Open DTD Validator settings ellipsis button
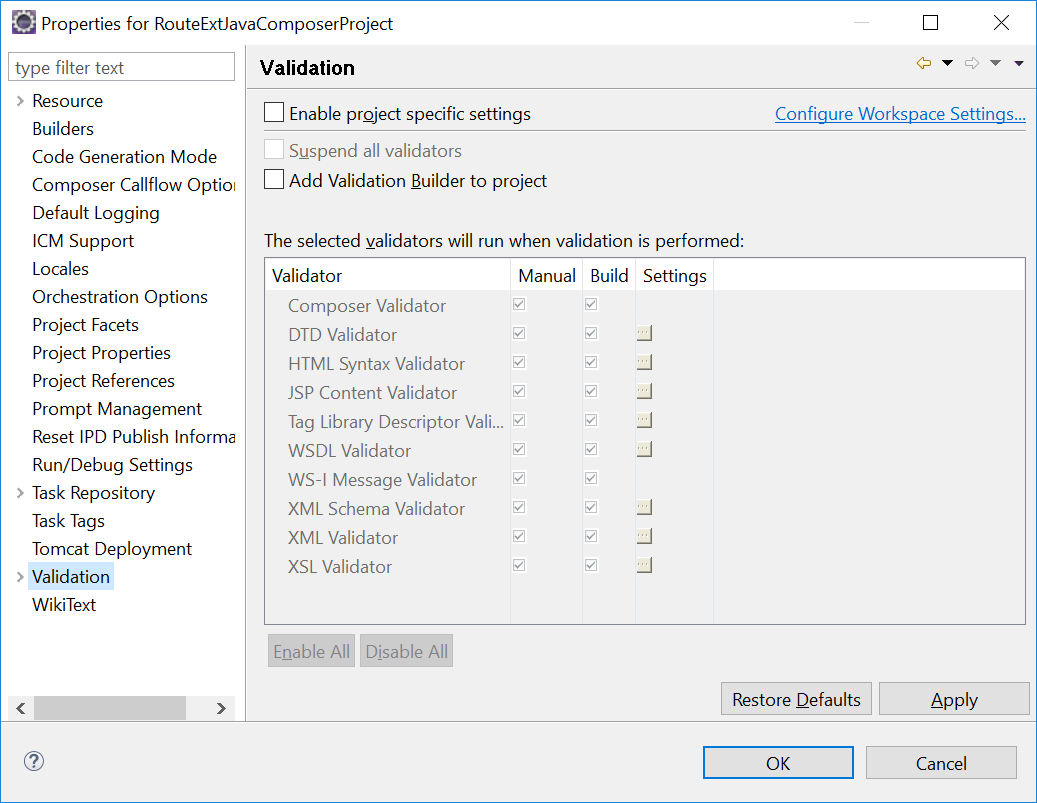The image size is (1037, 803). (x=644, y=334)
